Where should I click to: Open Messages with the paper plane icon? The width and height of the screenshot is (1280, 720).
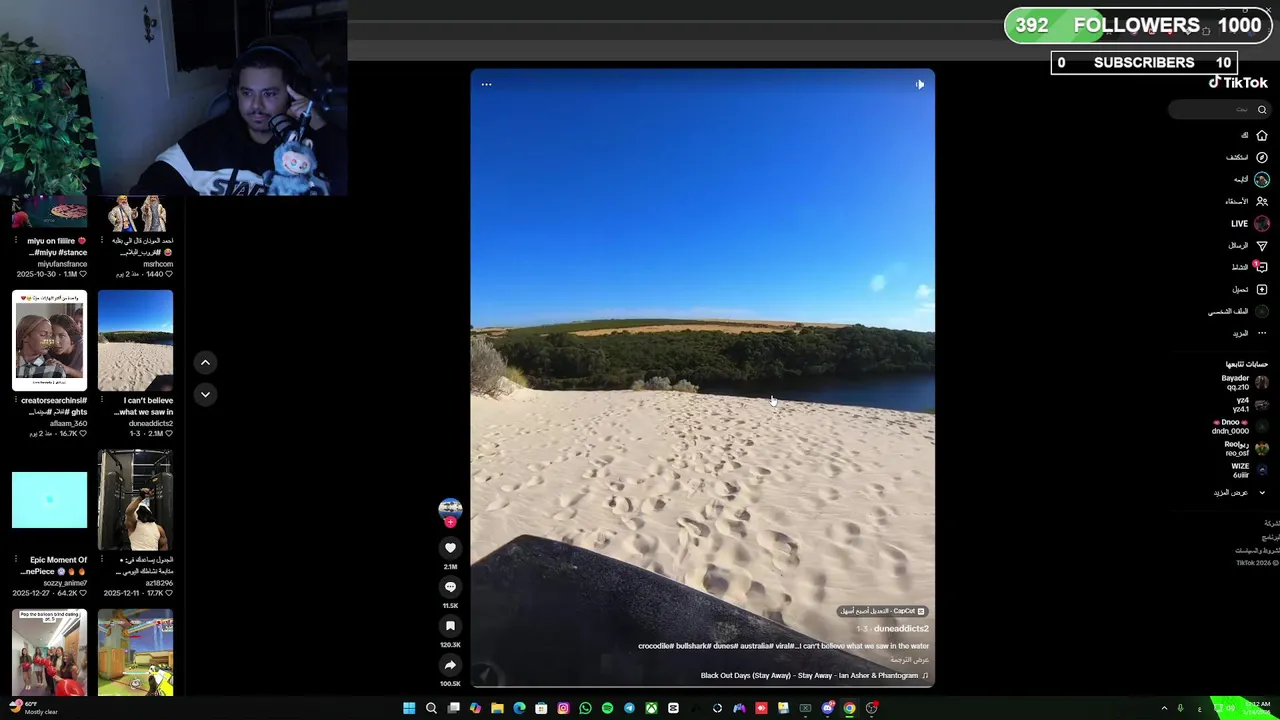(1262, 245)
